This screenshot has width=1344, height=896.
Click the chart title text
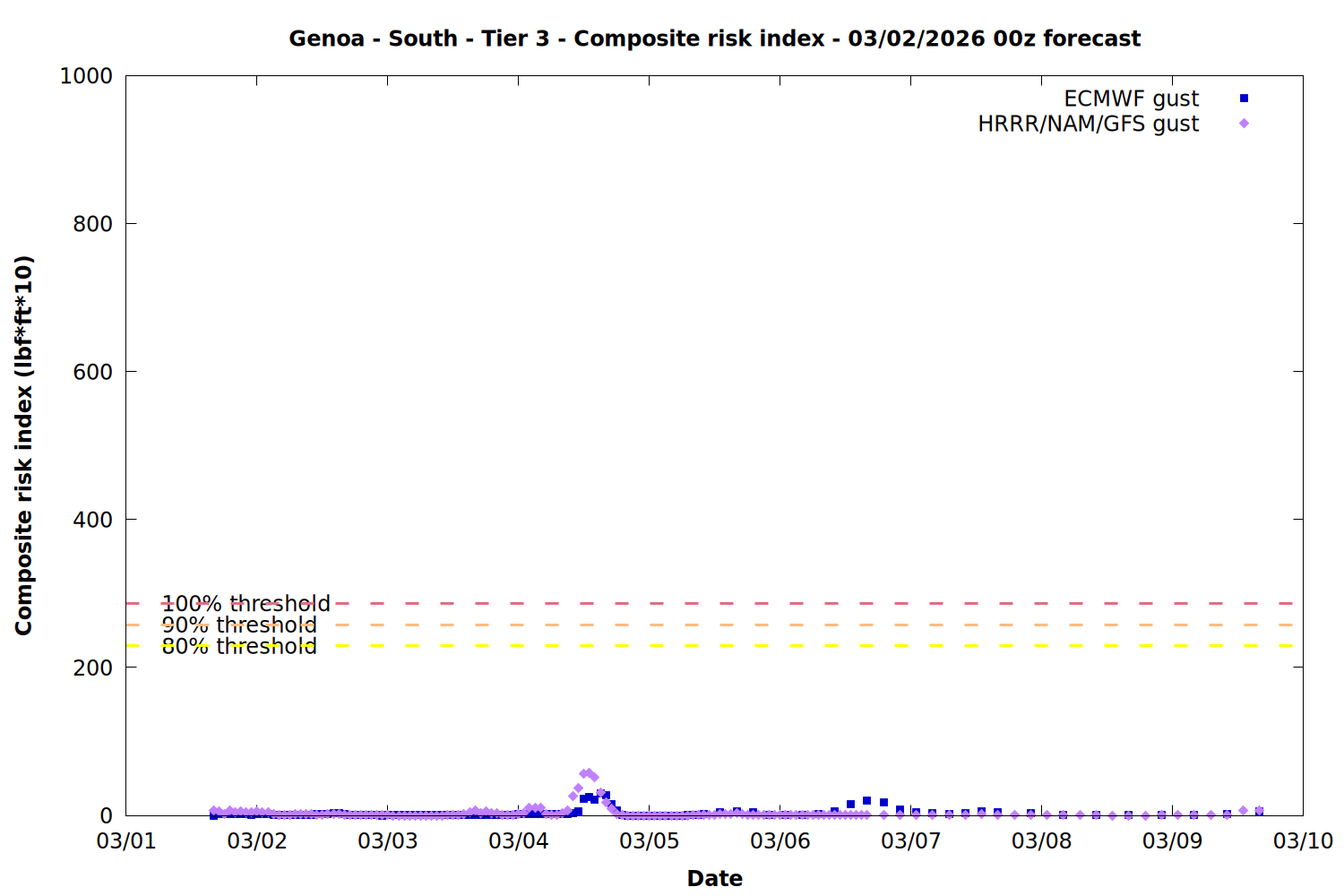tap(714, 39)
